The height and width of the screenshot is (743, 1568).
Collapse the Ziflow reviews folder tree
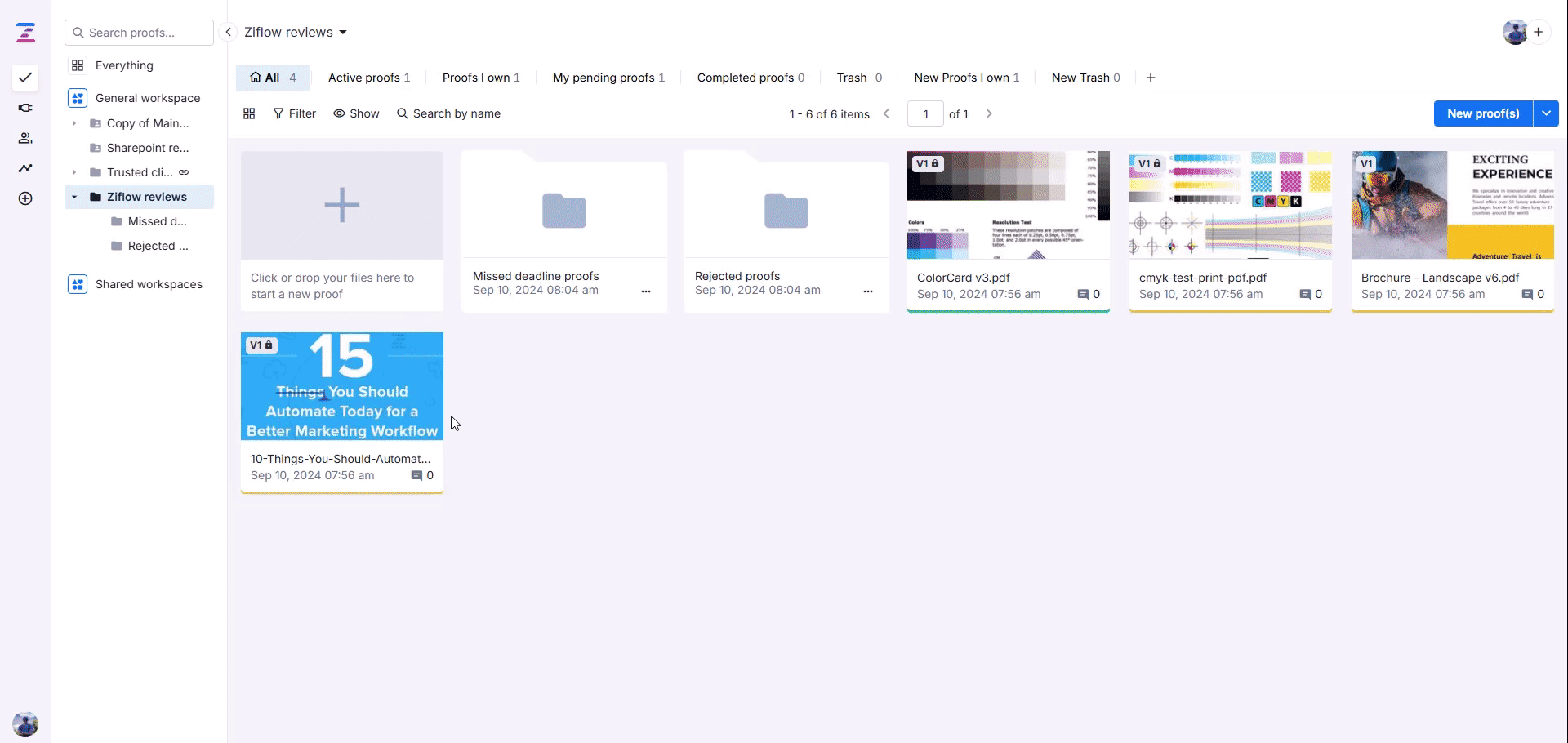pos(74,197)
